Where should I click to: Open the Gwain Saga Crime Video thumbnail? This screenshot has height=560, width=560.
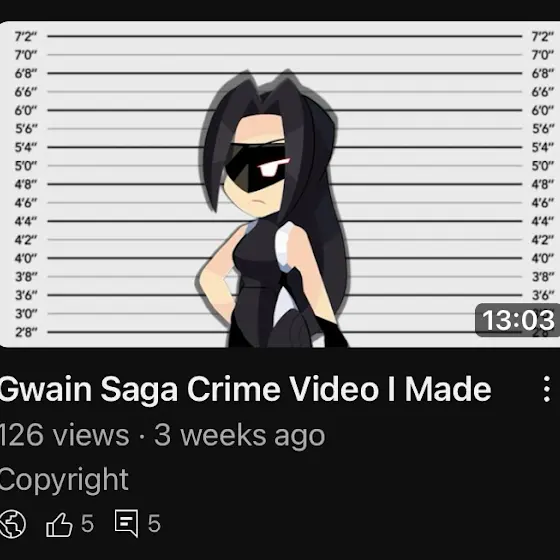pos(280,184)
